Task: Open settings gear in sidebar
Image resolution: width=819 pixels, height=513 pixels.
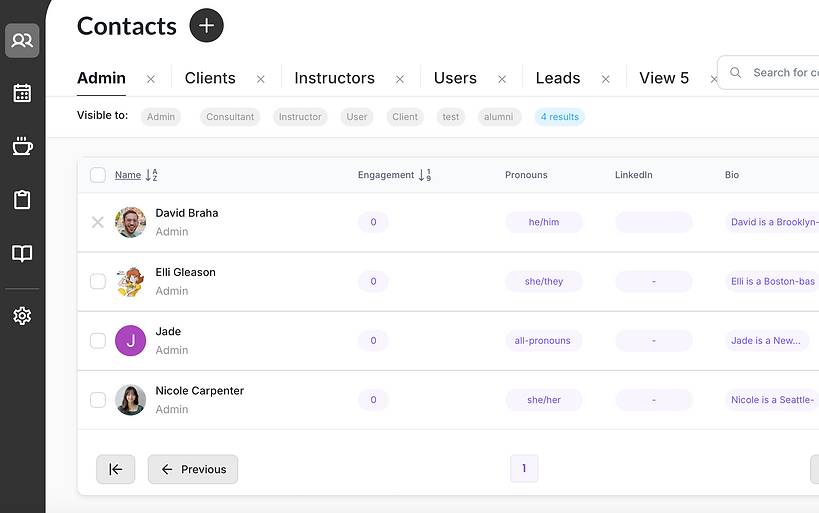Action: click(x=22, y=316)
